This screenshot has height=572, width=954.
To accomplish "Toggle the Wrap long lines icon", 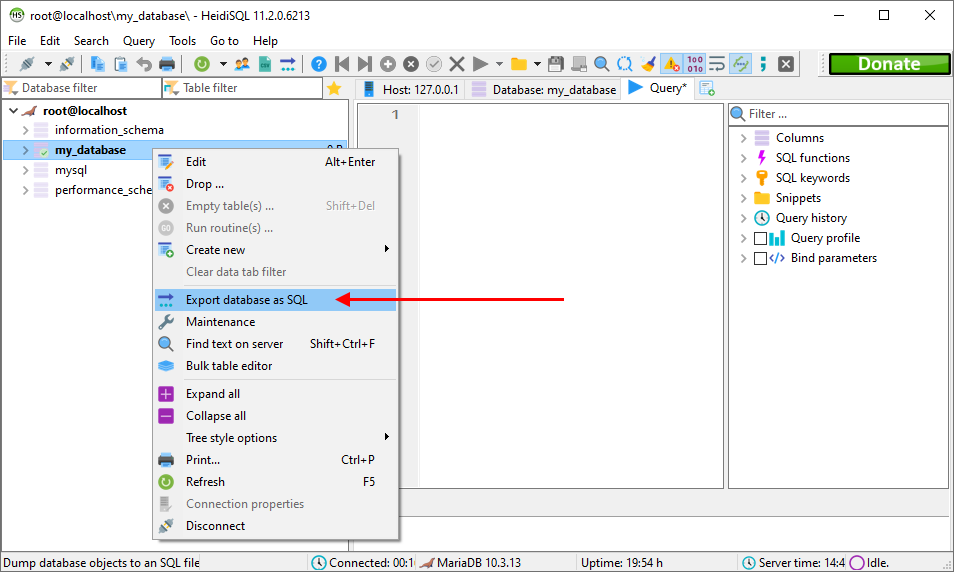I will pos(717,64).
